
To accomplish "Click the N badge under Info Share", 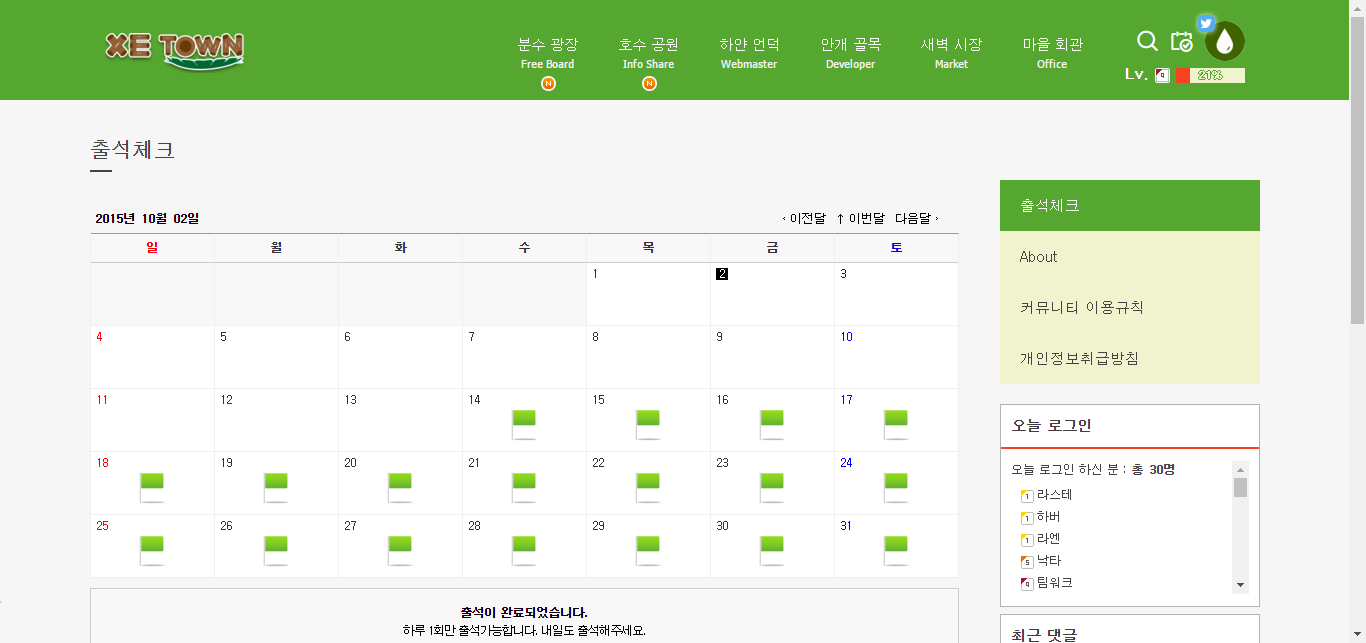I will 649,84.
